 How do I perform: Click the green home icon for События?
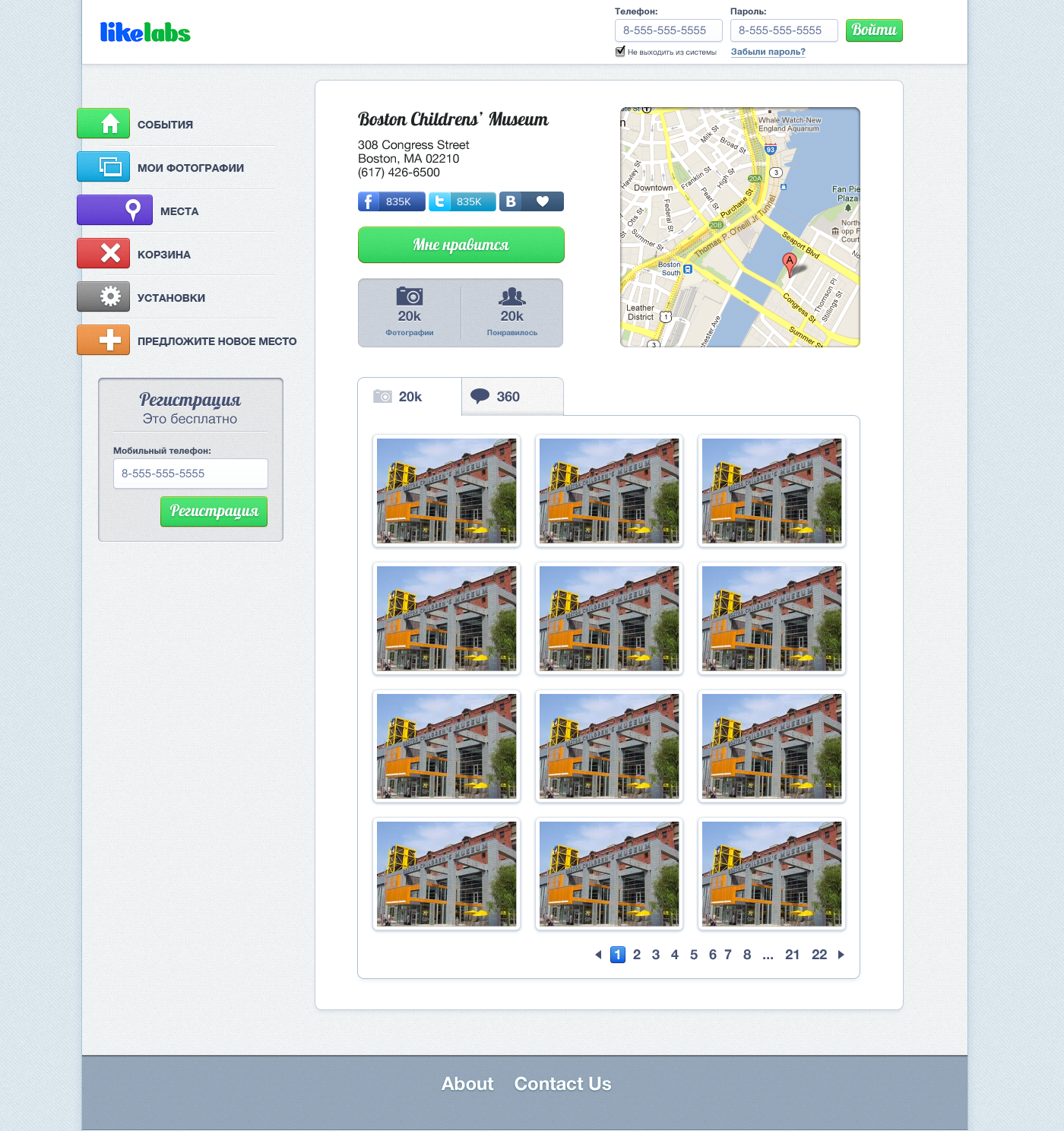(x=103, y=124)
